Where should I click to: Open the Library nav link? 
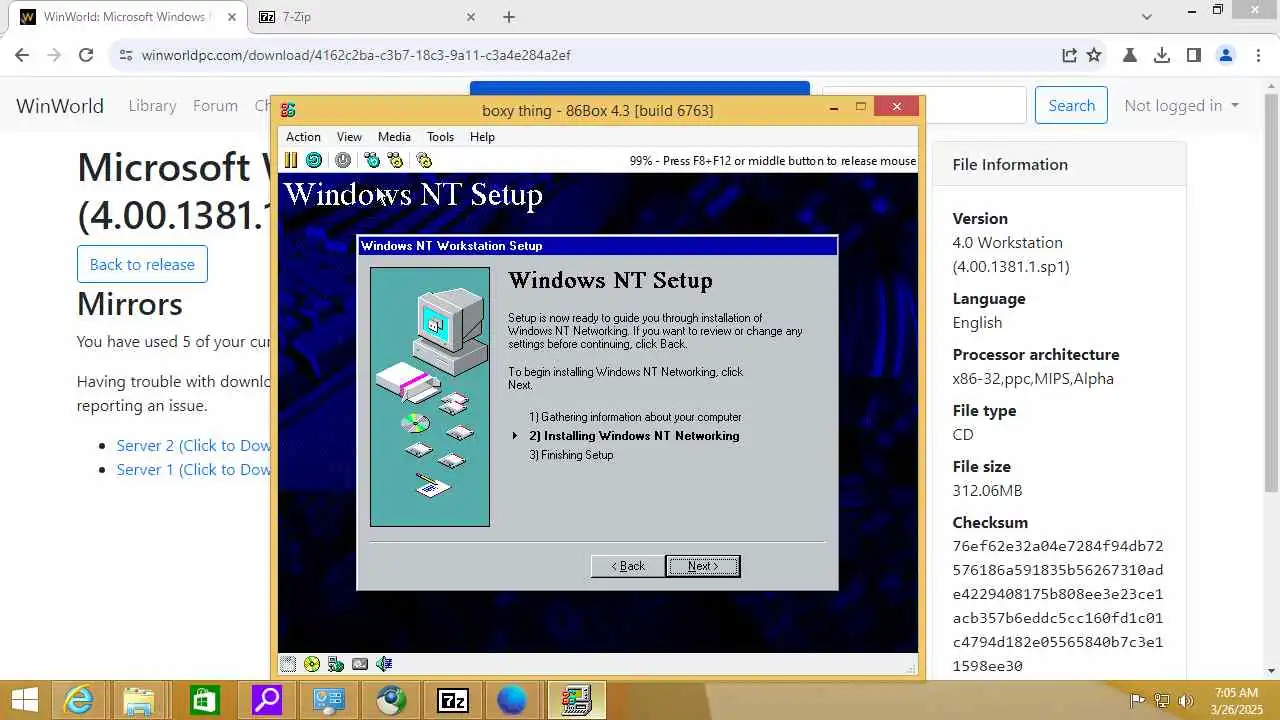(x=152, y=105)
